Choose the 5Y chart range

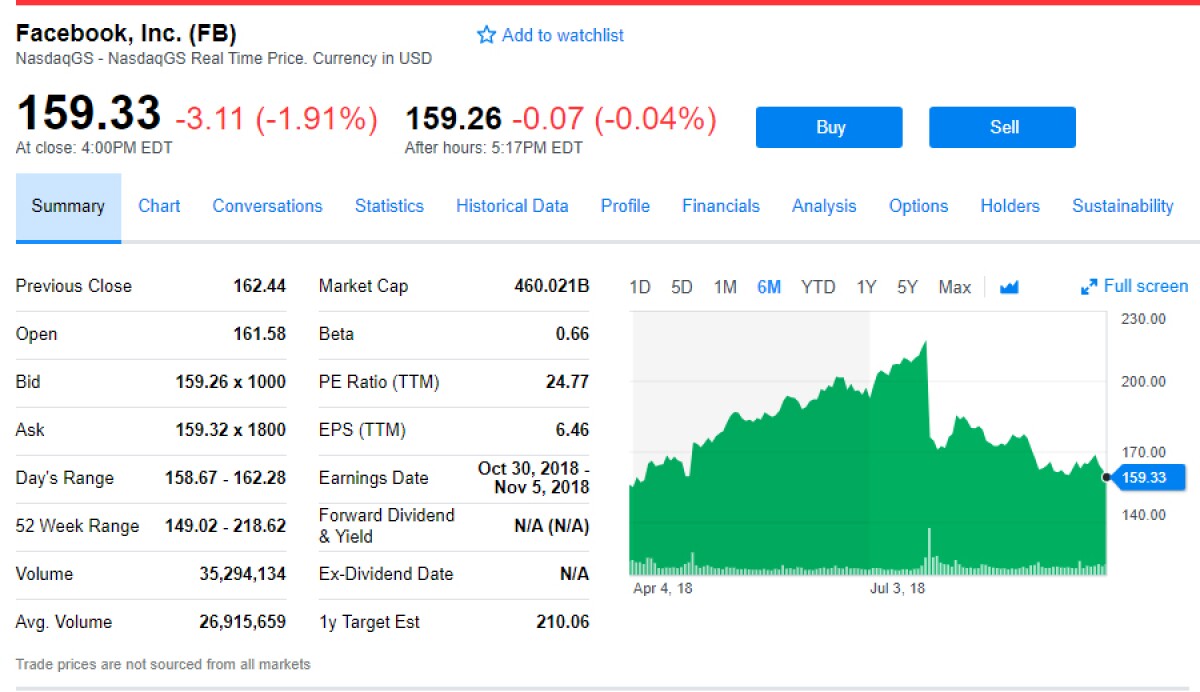[x=907, y=288]
